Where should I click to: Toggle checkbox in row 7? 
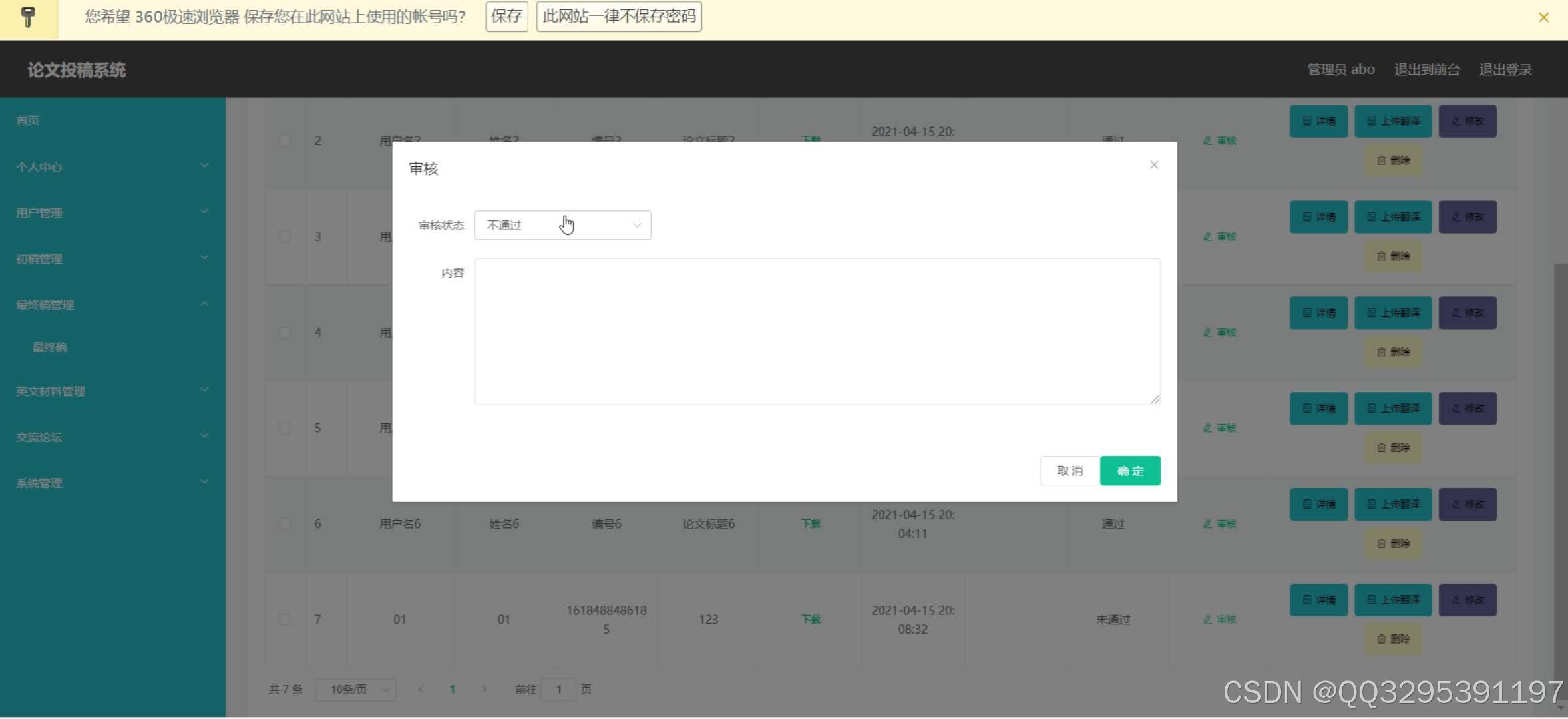click(284, 619)
